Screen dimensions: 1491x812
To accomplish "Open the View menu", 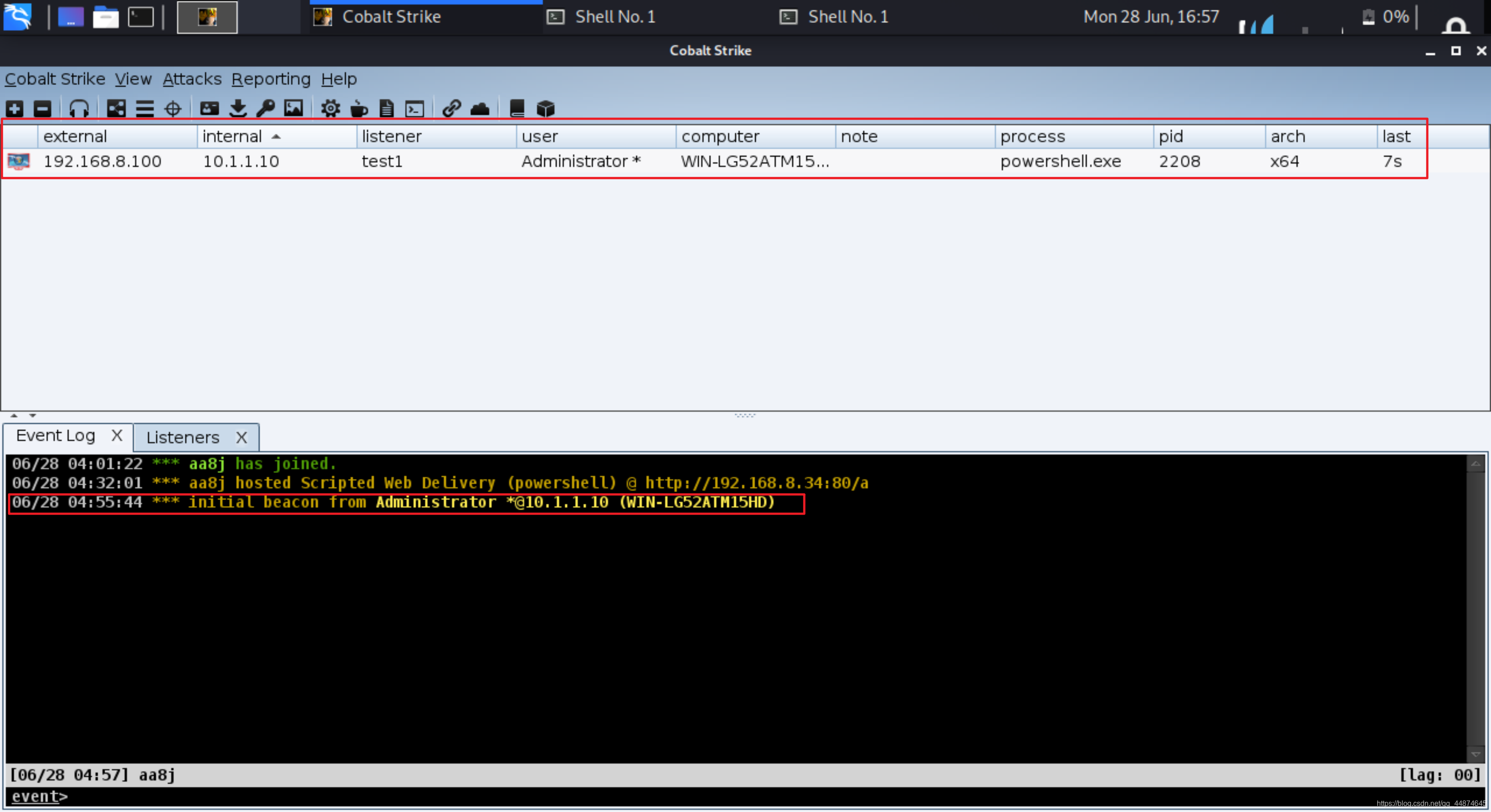I will pos(133,79).
